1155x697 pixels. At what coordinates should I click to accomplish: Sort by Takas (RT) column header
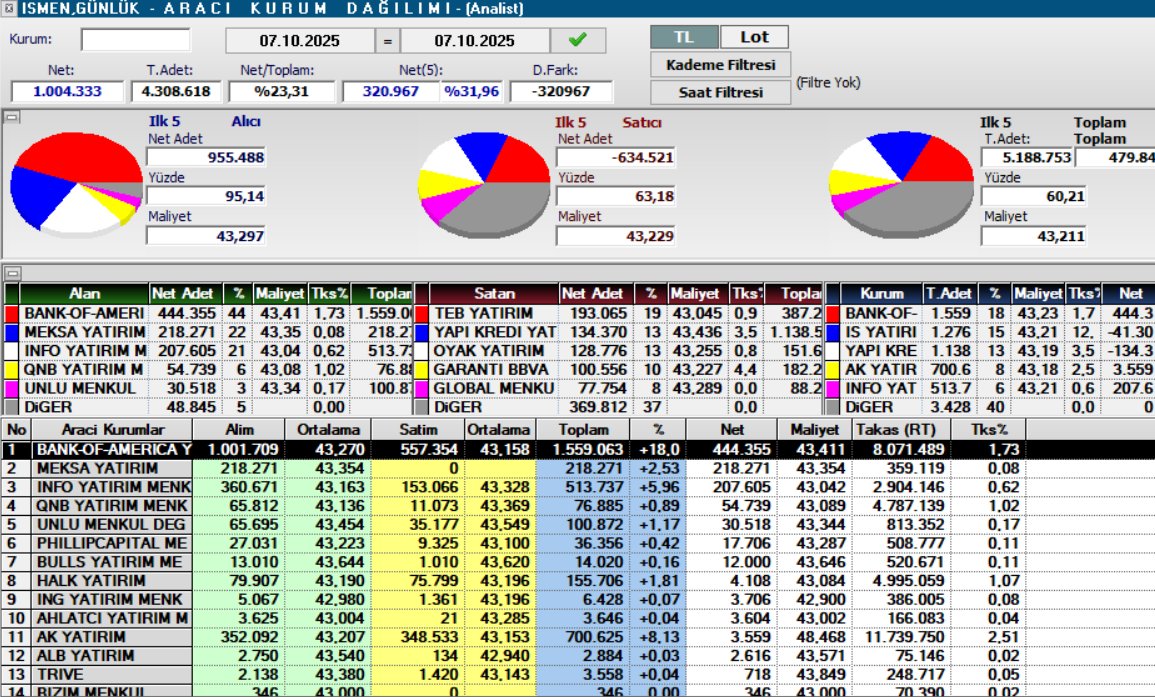pyautogui.click(x=902, y=430)
